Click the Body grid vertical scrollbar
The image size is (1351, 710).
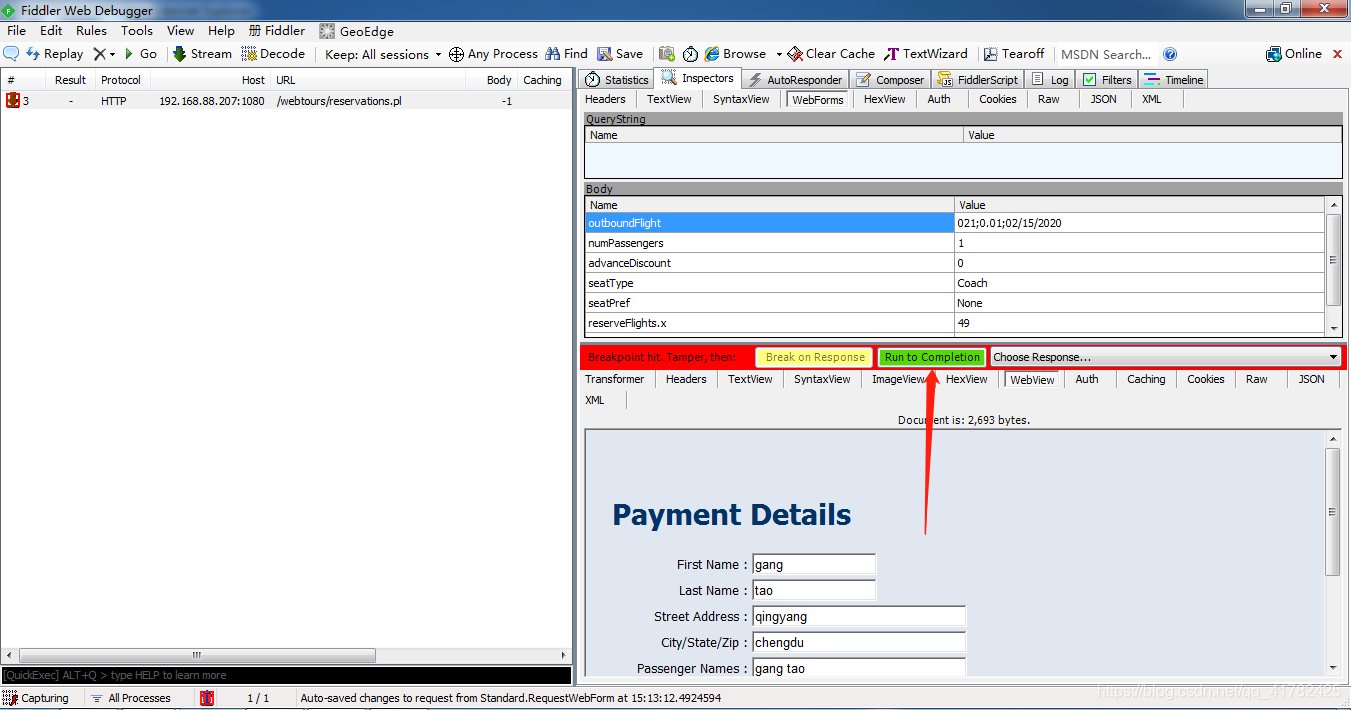[x=1333, y=265]
